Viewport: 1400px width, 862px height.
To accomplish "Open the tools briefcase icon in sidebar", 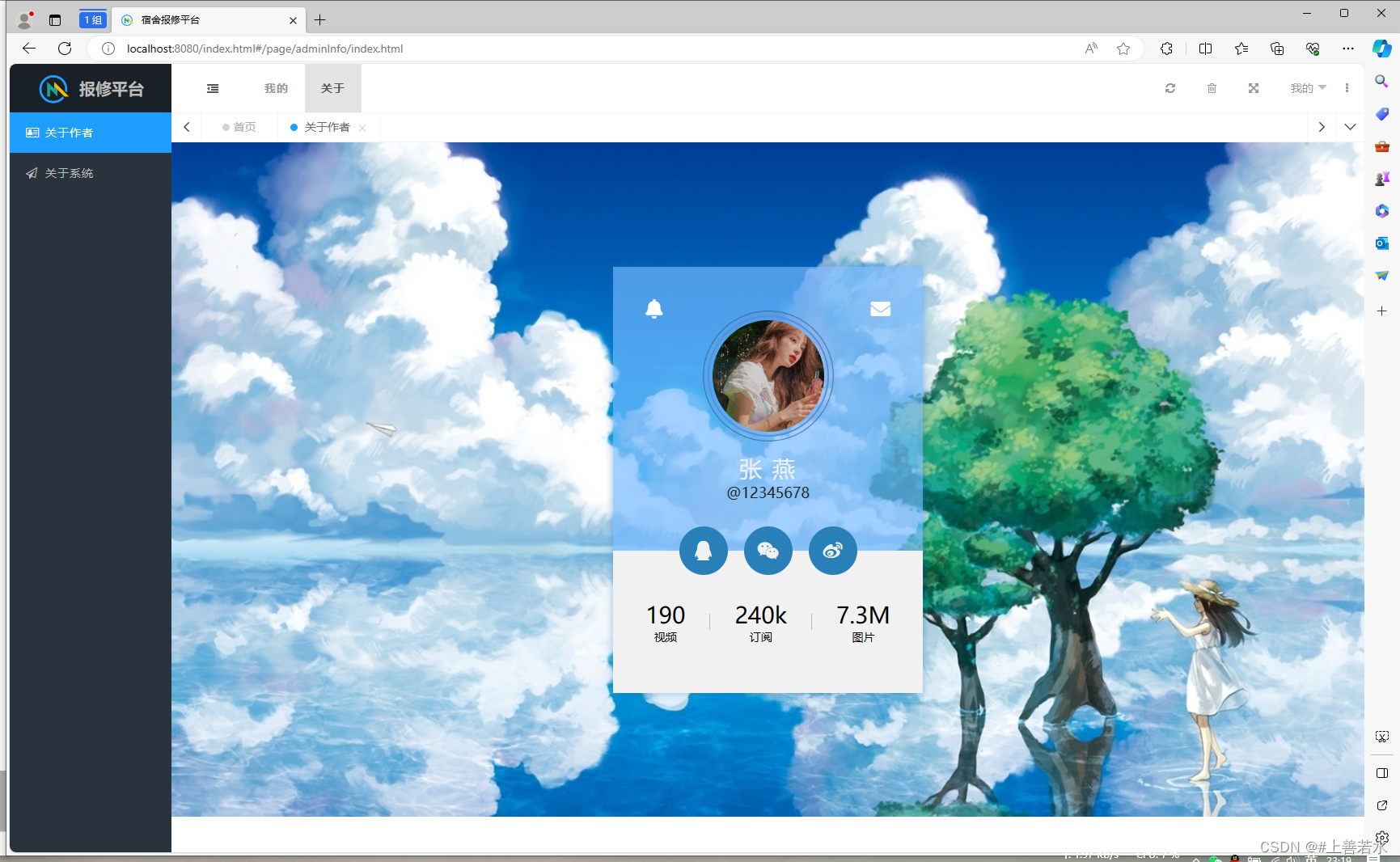I will click(1381, 146).
